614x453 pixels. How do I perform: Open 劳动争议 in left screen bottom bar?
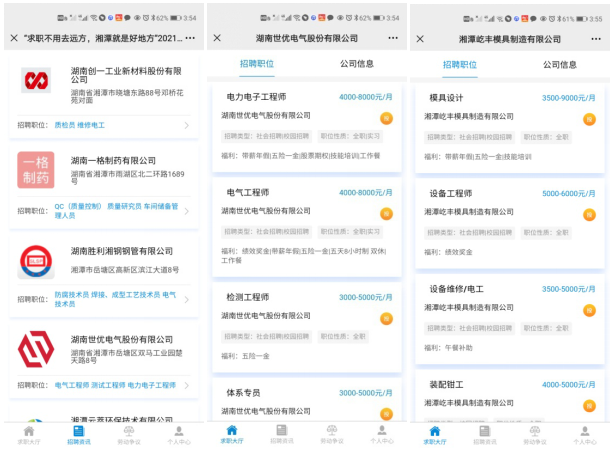pyautogui.click(x=129, y=435)
